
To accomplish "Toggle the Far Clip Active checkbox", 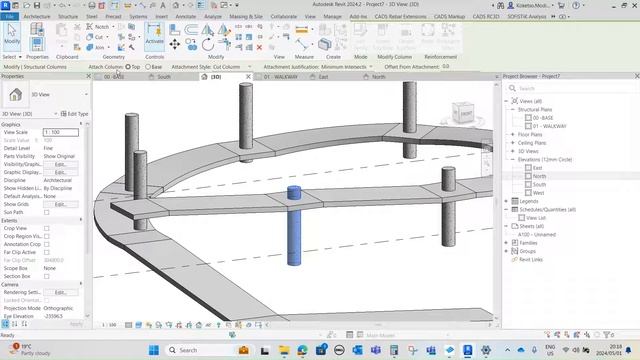I will click(x=47, y=252).
